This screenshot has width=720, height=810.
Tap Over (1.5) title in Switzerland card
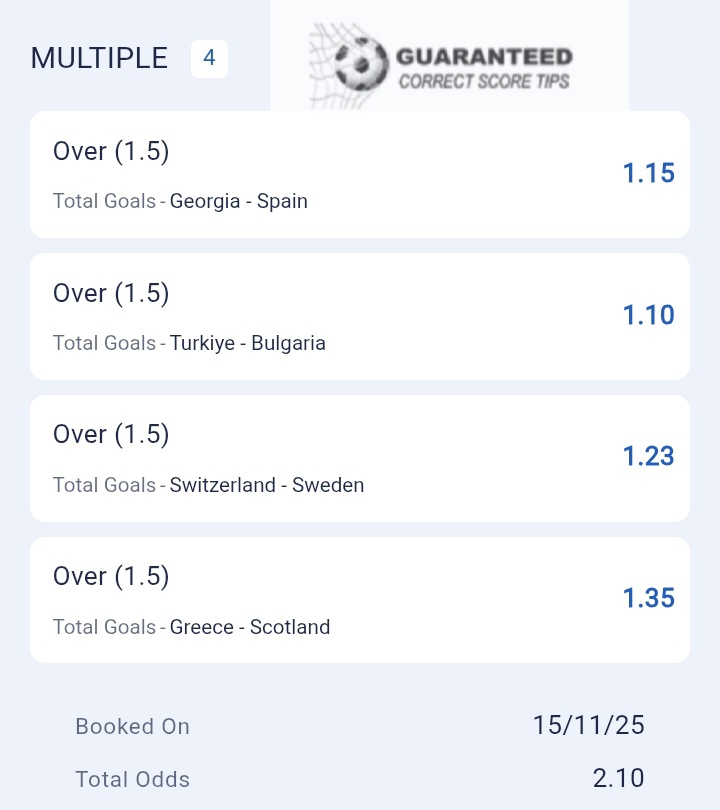111,435
